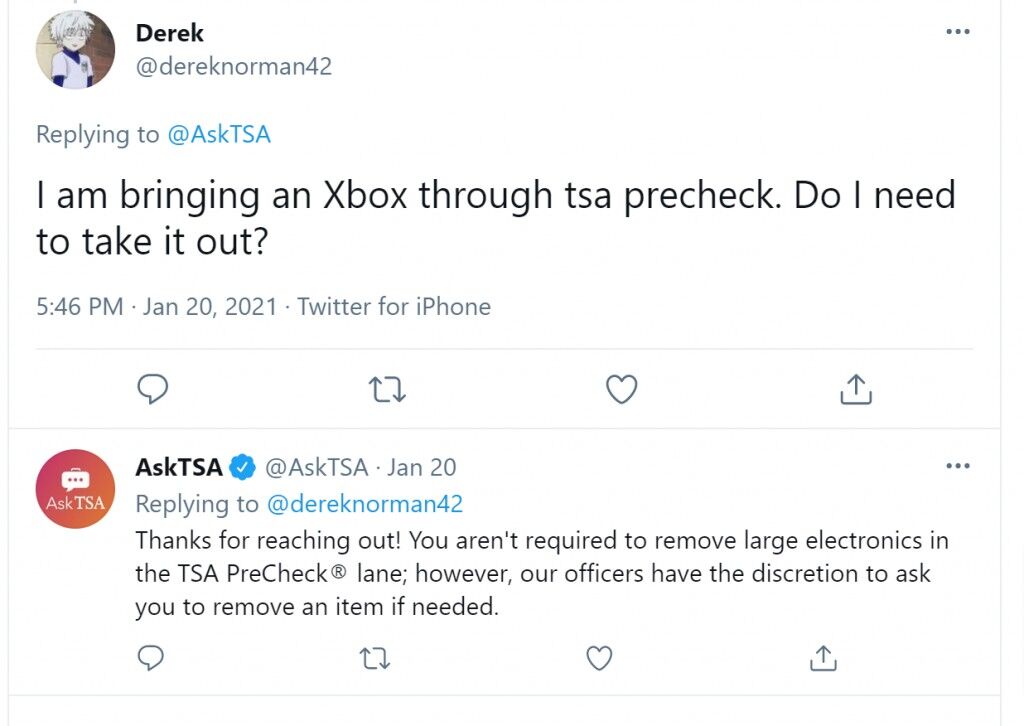Retweet the AskTSA reply
1024x726 pixels.
(x=376, y=659)
